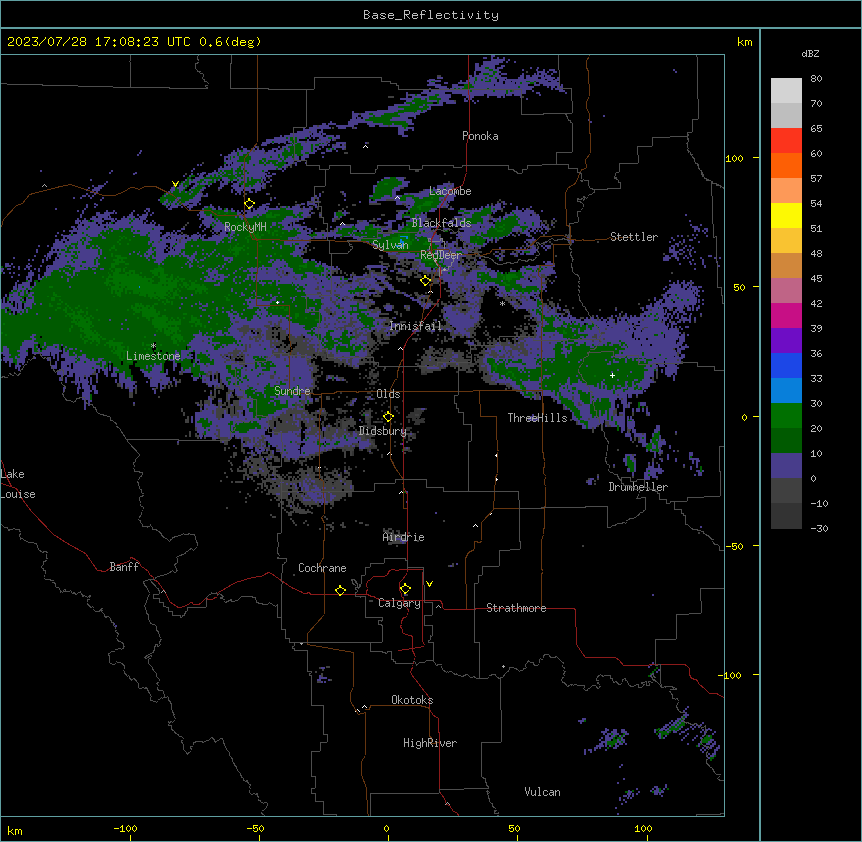The height and width of the screenshot is (842, 862).
Task: Click the -30 value on the dBZ scale
Action: coord(819,529)
